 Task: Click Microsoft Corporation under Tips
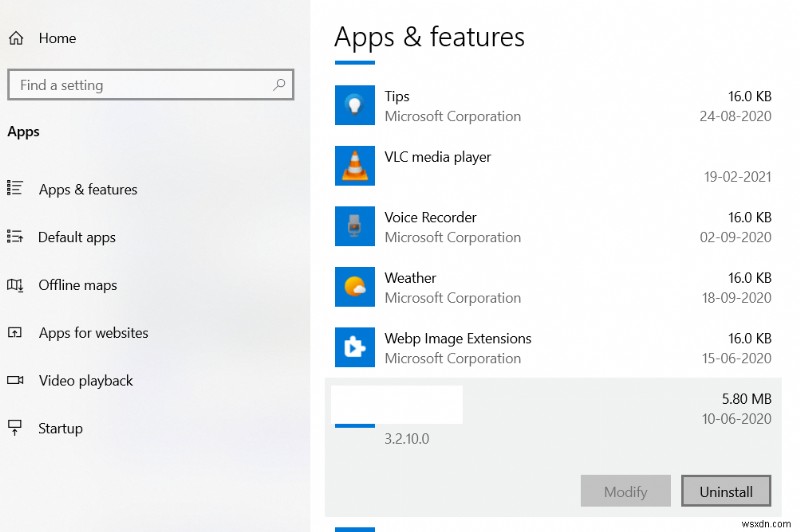[453, 116]
